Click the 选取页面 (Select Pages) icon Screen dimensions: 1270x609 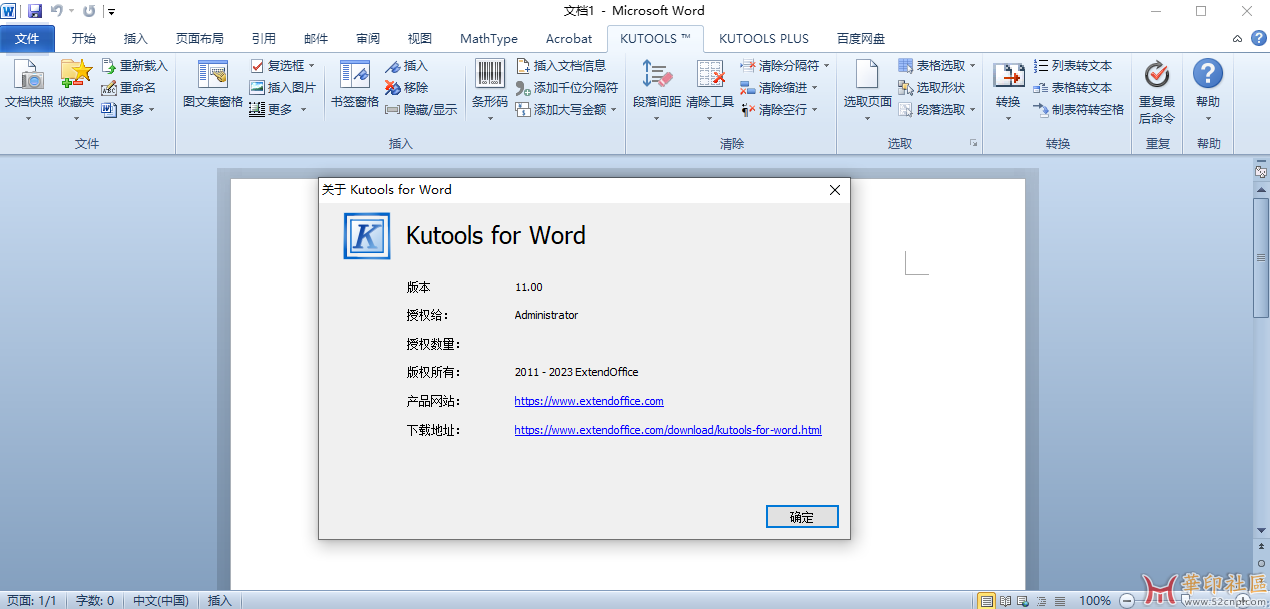(x=867, y=75)
